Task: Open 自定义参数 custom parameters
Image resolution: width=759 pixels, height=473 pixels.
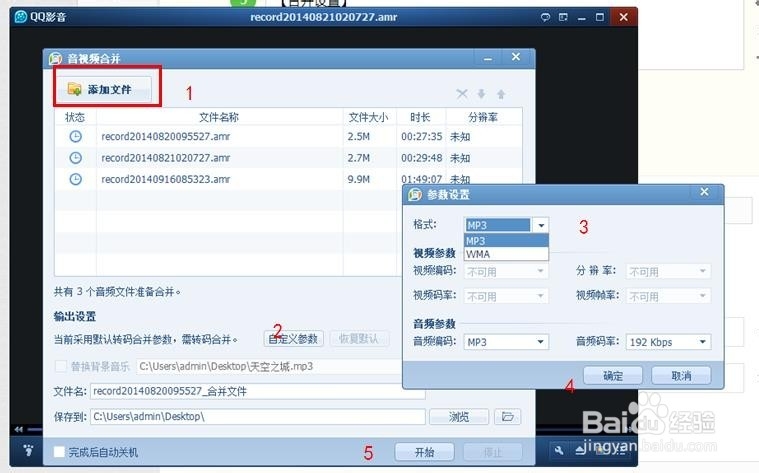Action: [294, 338]
